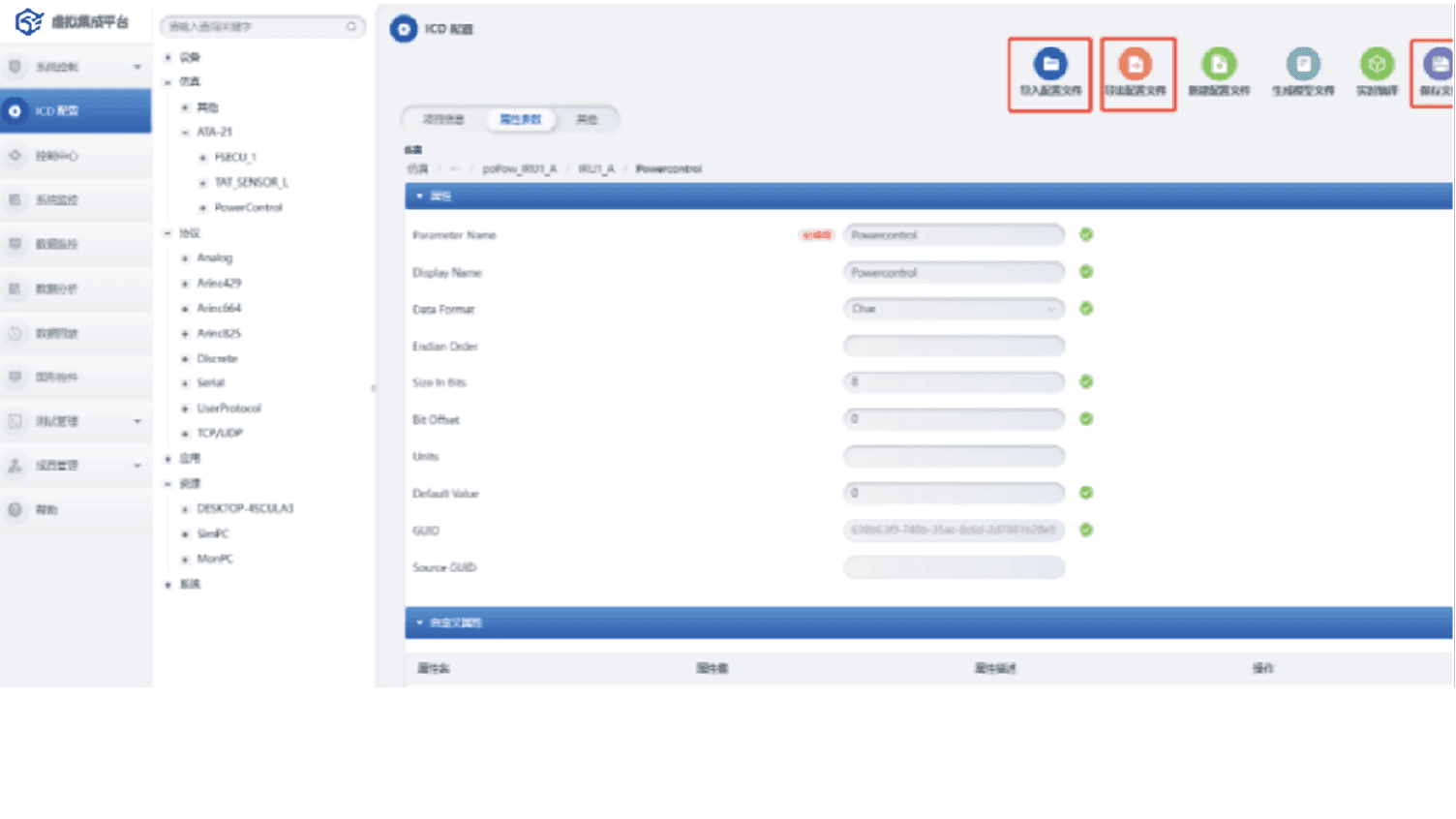This screenshot has height=819, width=1456.
Task: Run the 实时编译 compile icon
Action: click(1376, 68)
